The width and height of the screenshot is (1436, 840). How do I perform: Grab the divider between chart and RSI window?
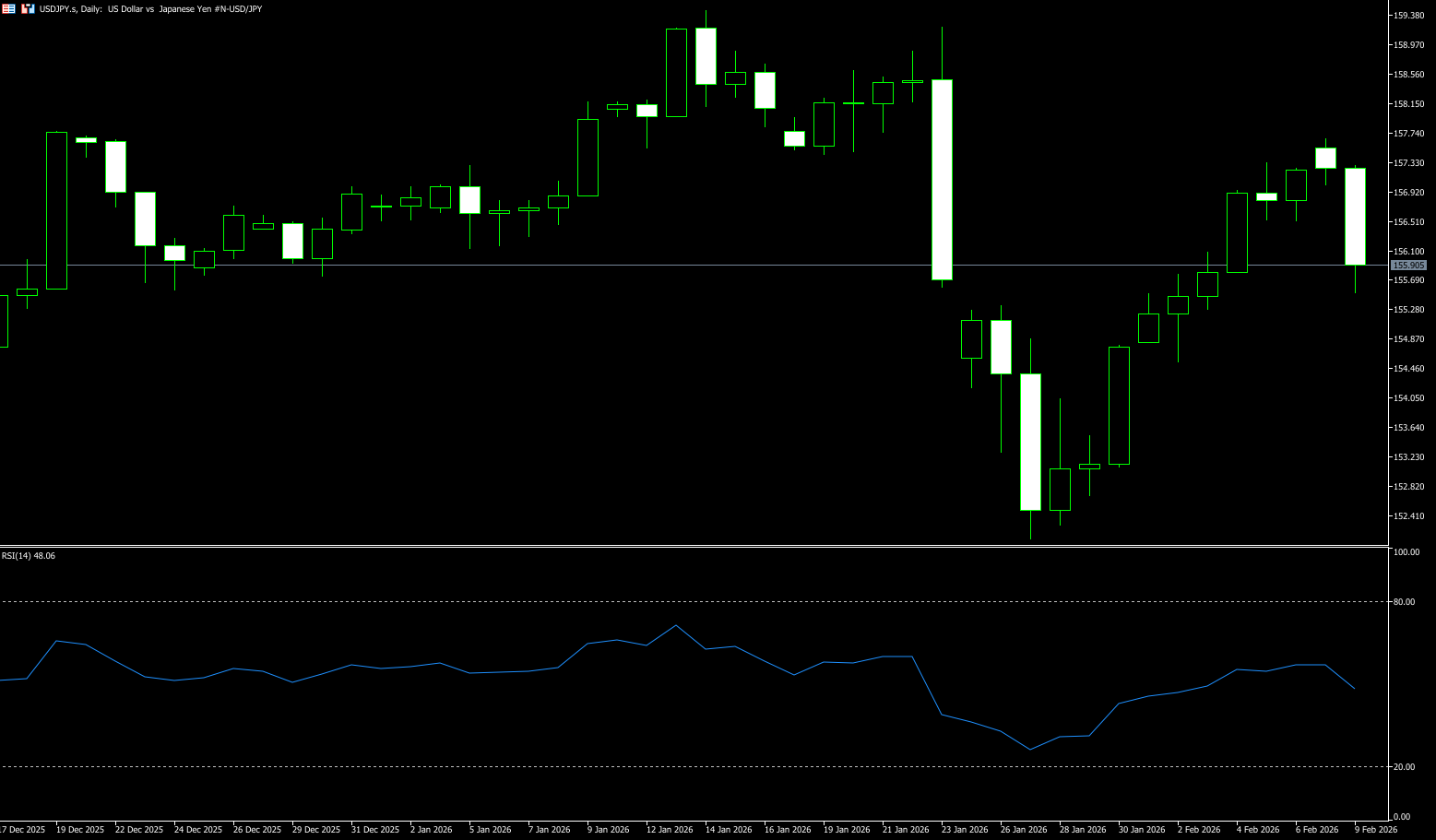692,547
